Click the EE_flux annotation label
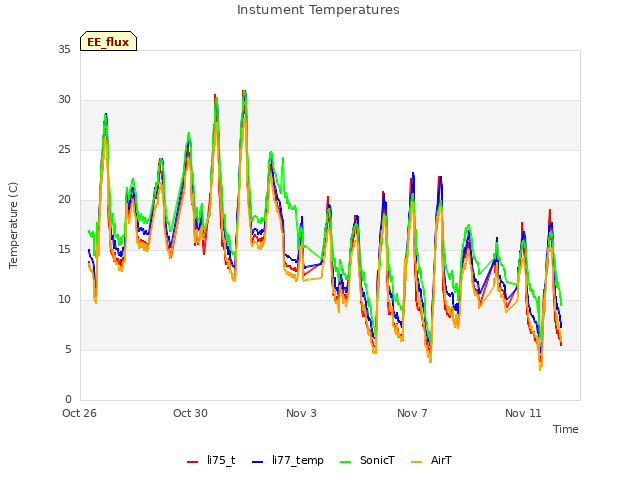640x480 pixels. [x=108, y=42]
